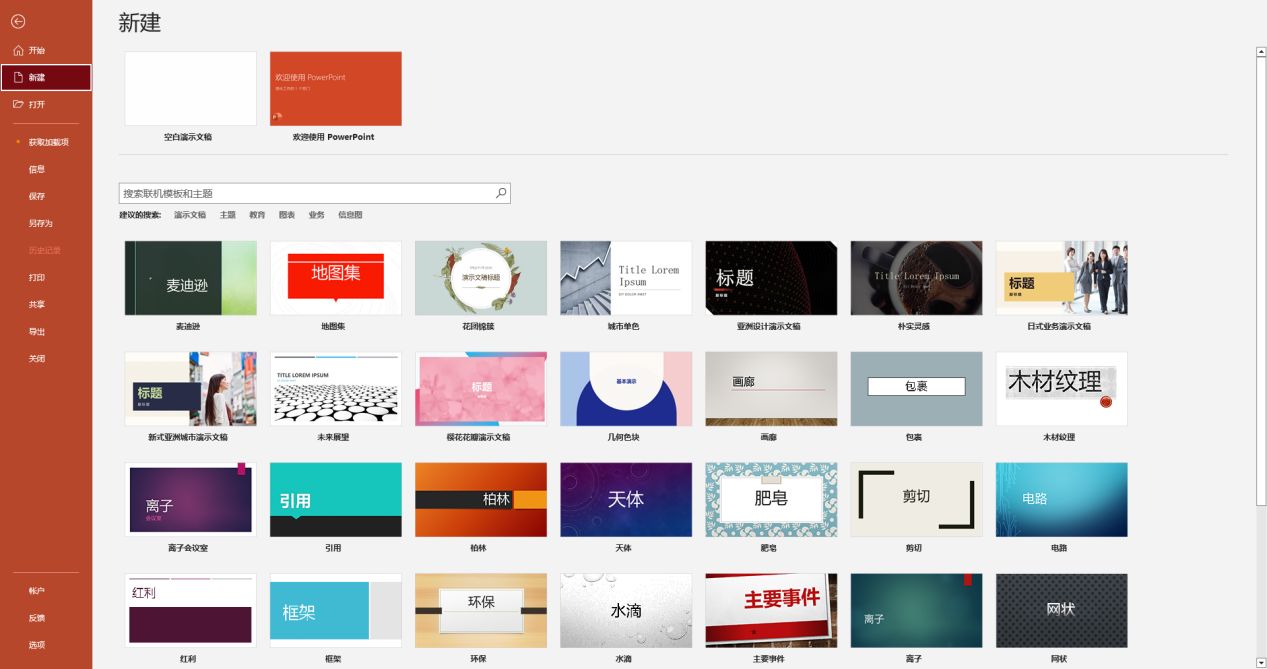Open the 打印 page
This screenshot has height=669, width=1267.
coord(46,277)
